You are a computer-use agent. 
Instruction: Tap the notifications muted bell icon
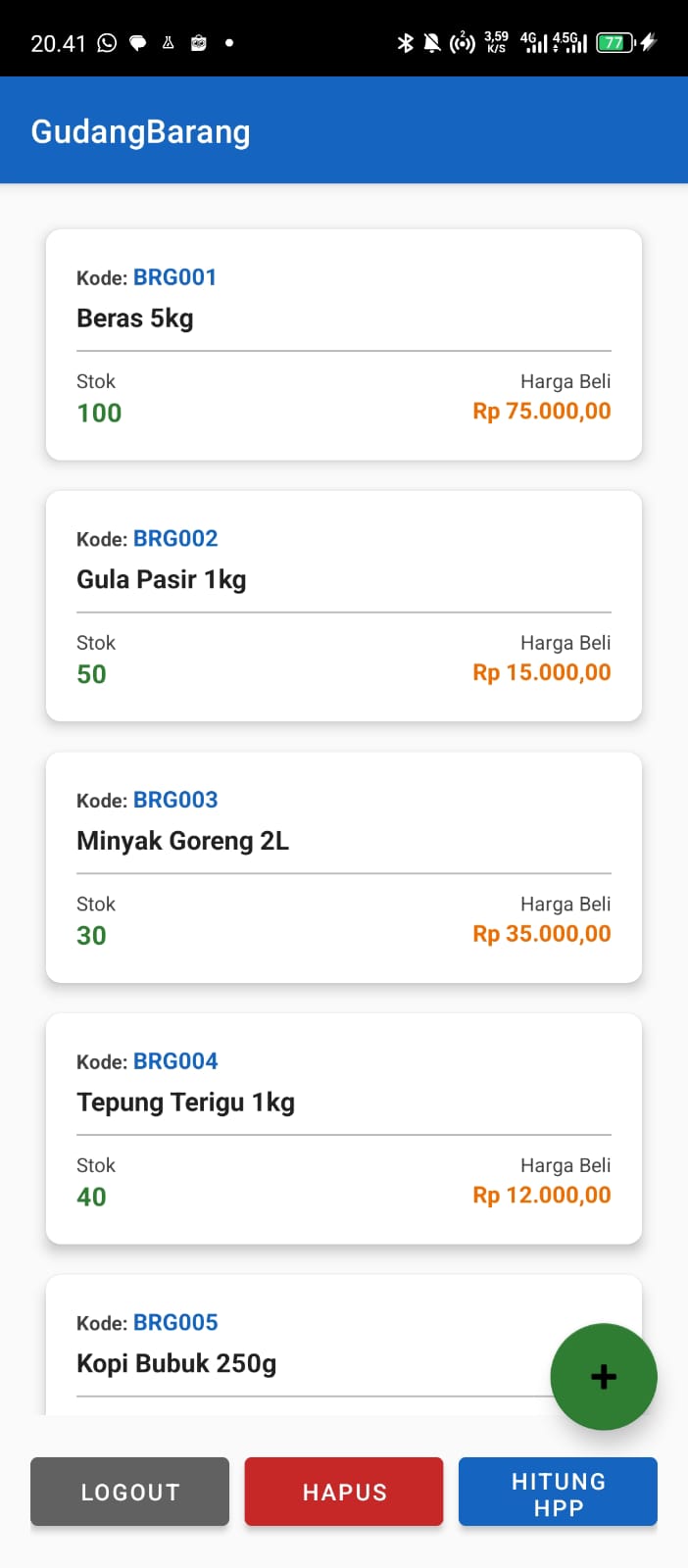pyautogui.click(x=433, y=41)
